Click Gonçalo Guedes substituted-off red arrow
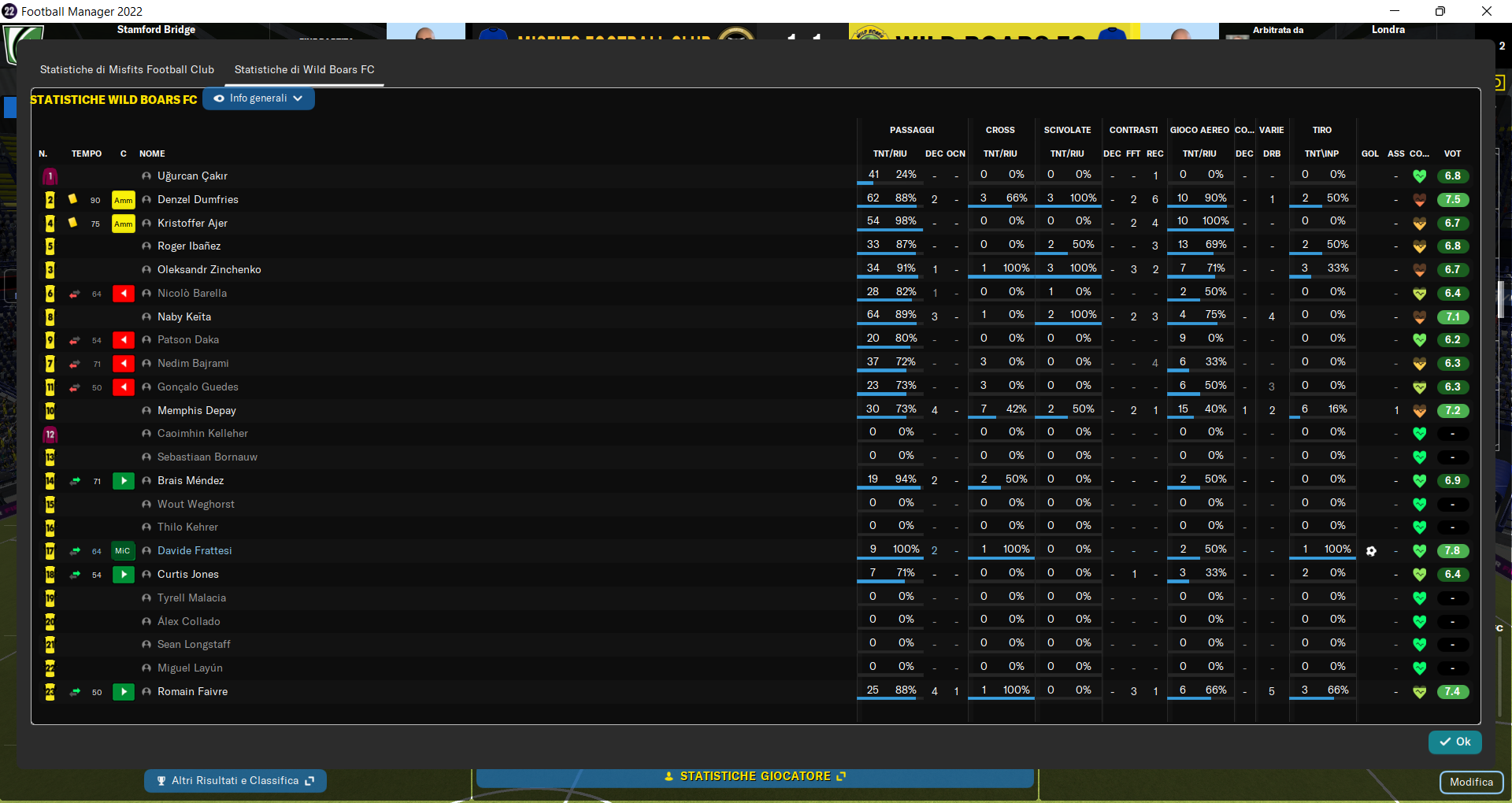This screenshot has width=1512, height=803. tap(124, 387)
